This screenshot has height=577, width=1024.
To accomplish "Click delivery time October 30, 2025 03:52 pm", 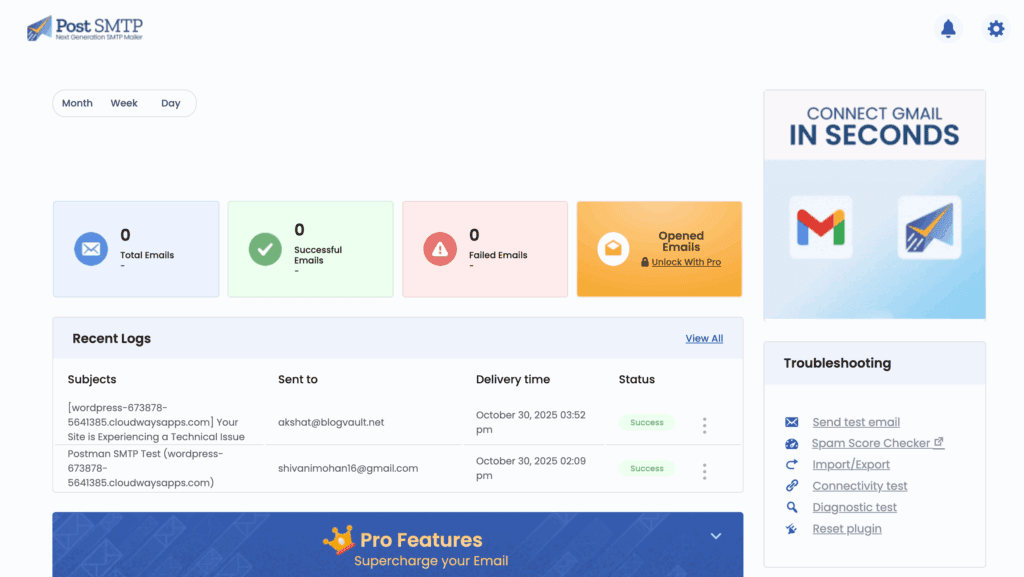I will point(530,422).
